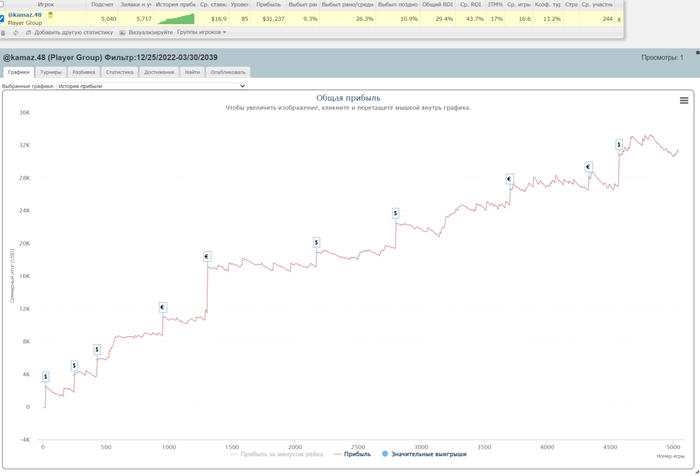Screen dimensions: 700x476
Task: Click the average stake '$16.9'
Action: pyautogui.click(x=219, y=19)
